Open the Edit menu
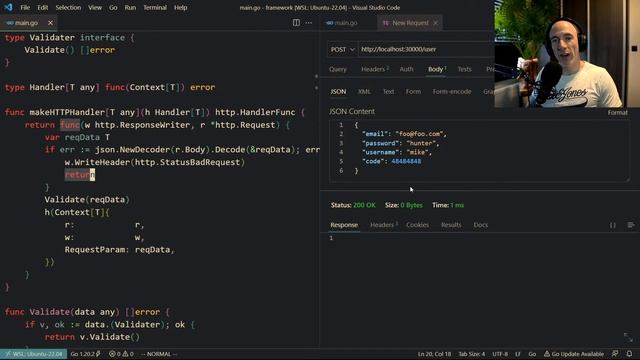This screenshot has width=640, height=360. point(42,7)
